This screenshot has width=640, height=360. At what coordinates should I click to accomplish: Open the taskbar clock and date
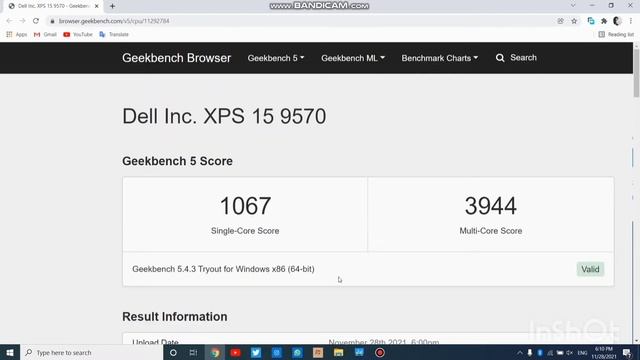[604, 353]
